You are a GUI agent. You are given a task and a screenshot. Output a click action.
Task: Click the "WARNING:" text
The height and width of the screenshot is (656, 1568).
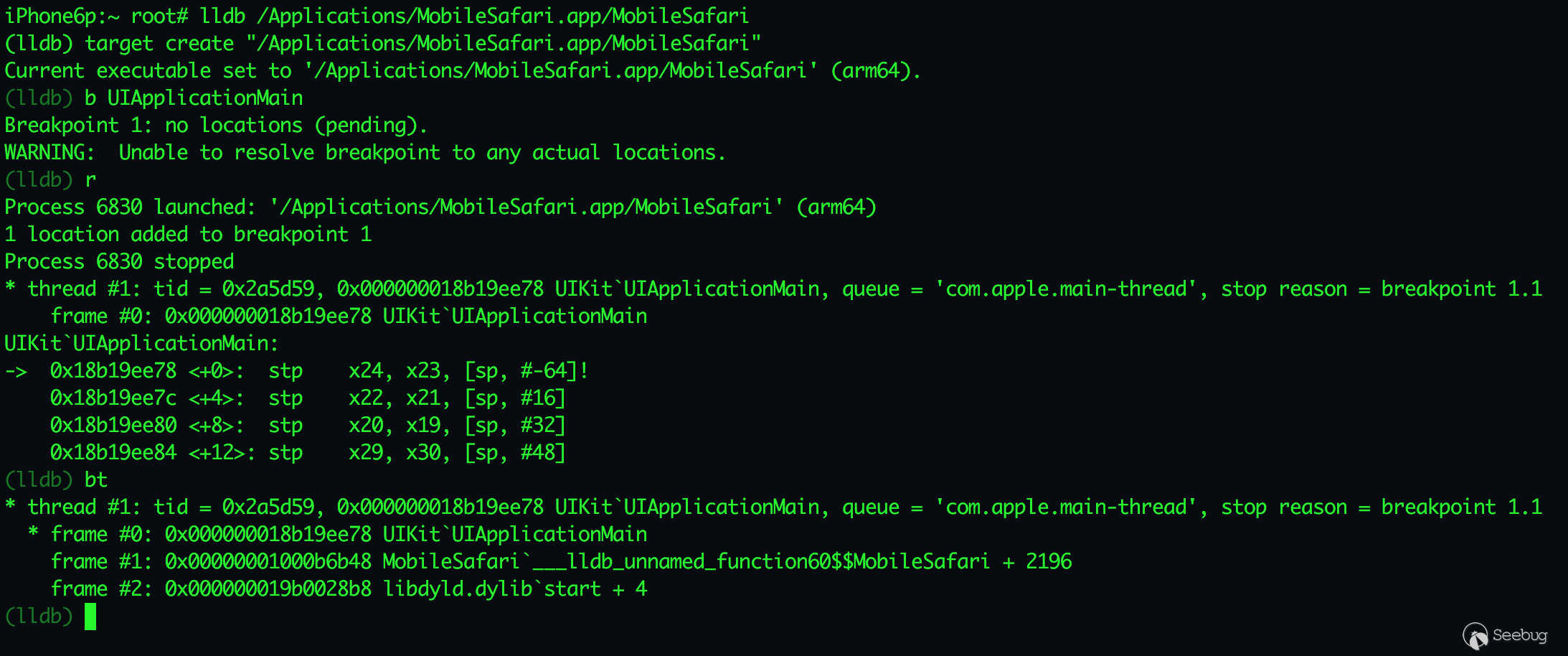[x=49, y=153]
